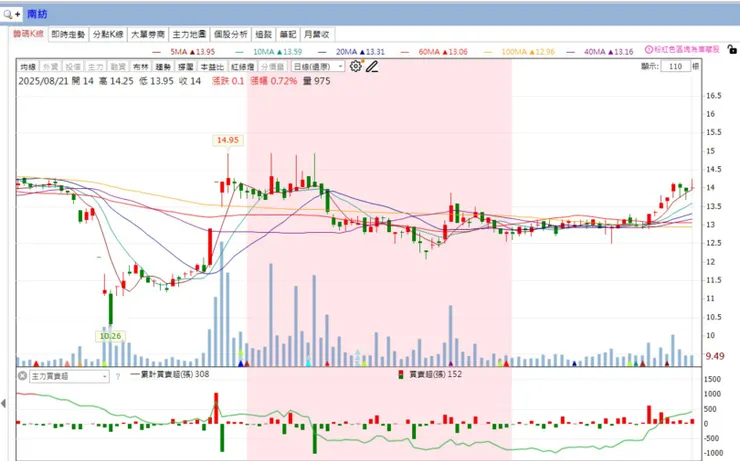Screen dimensions: 740x461
Task: Open the 分點K線 tab
Action: [108, 34]
